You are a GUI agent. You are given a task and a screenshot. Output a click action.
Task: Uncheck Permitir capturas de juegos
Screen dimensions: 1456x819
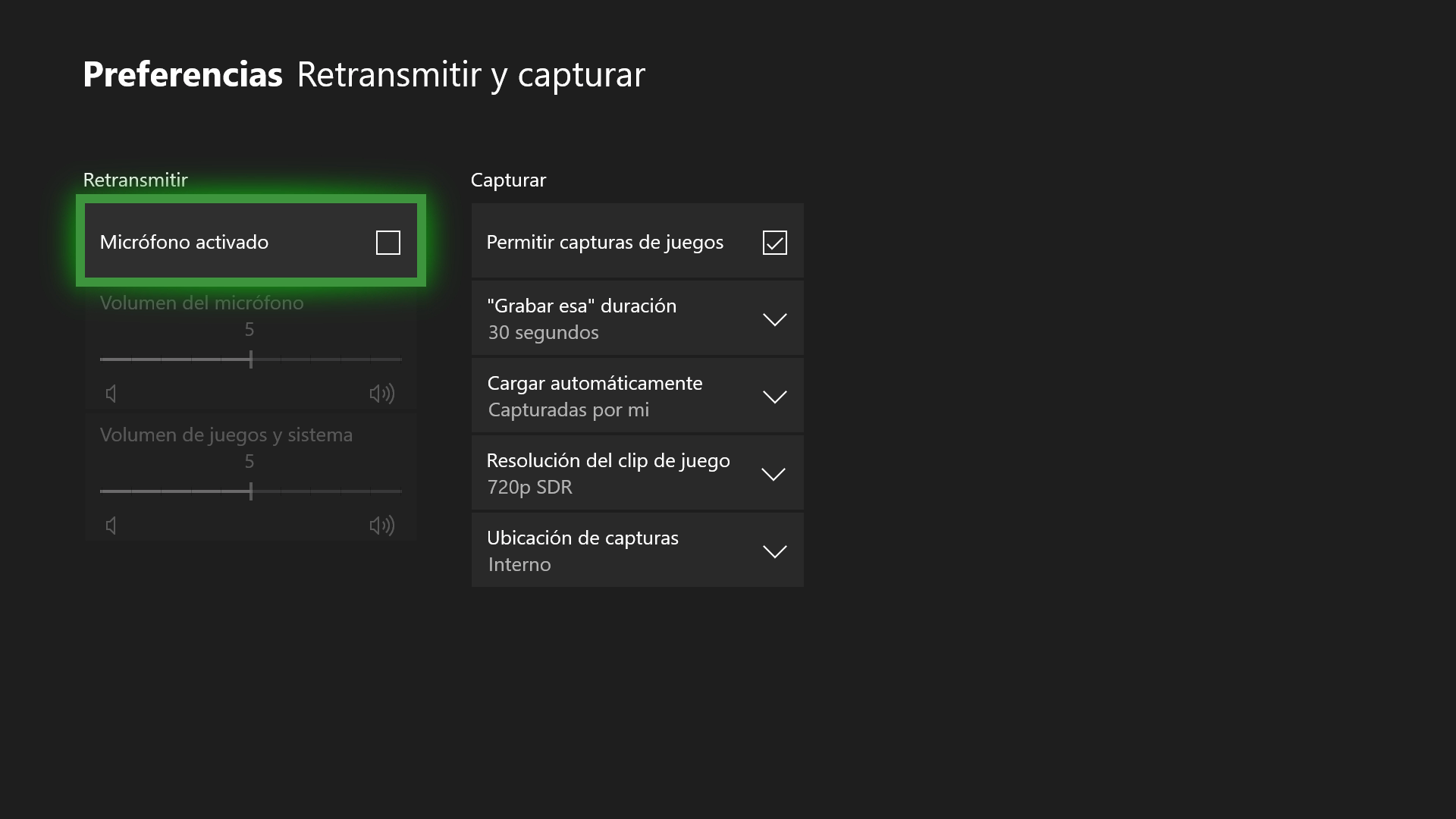[774, 243]
